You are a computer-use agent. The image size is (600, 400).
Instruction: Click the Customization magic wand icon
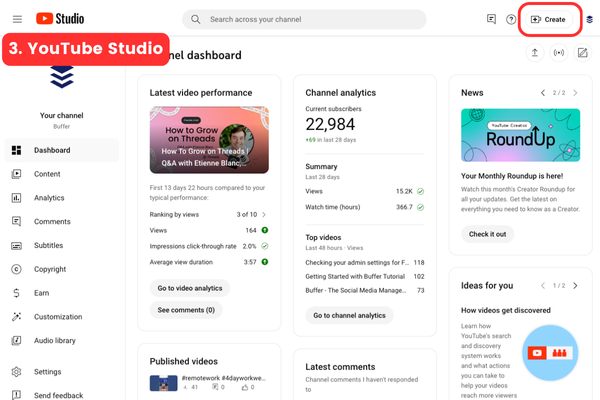pos(16,317)
